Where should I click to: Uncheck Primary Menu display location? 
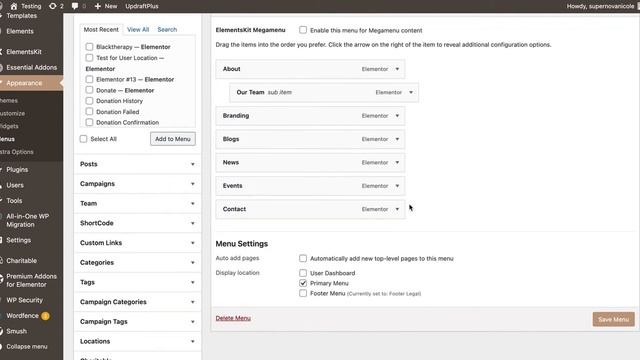[303, 283]
